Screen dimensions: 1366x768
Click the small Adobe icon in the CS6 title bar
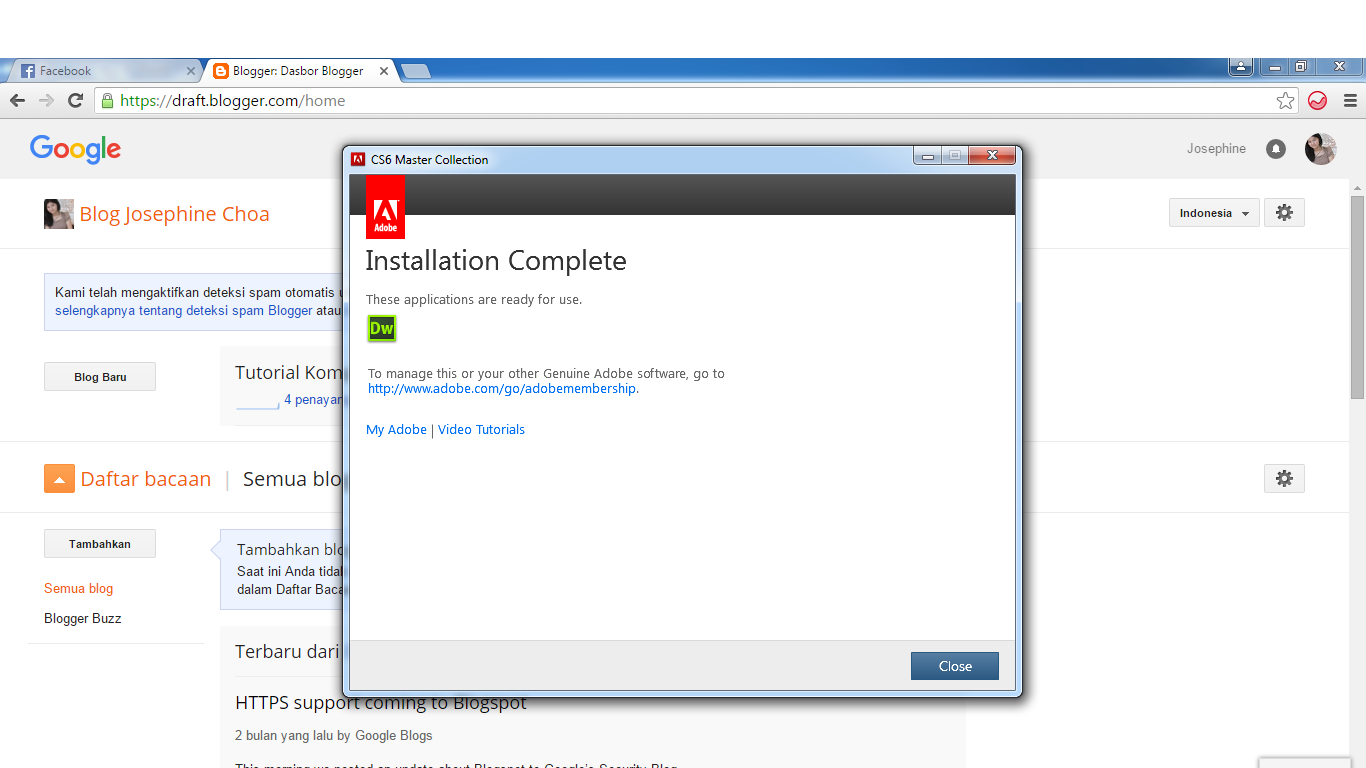(x=358, y=159)
